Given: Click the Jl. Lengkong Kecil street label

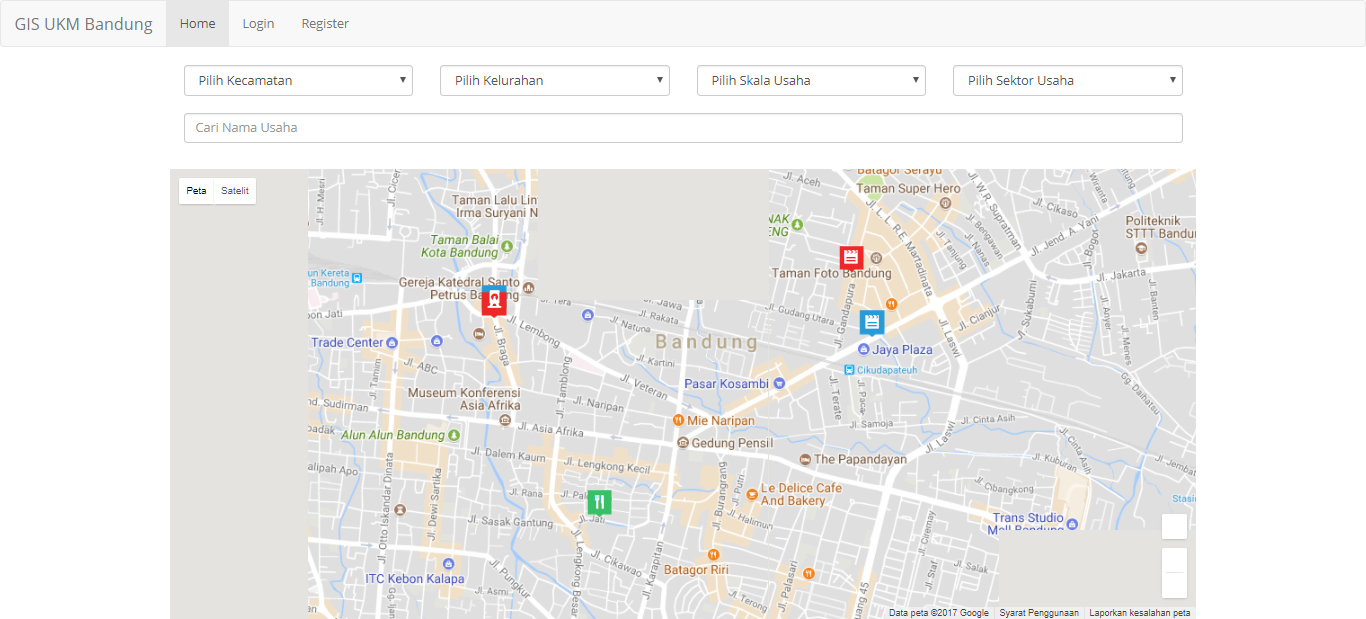Looking at the screenshot, I should (x=607, y=466).
